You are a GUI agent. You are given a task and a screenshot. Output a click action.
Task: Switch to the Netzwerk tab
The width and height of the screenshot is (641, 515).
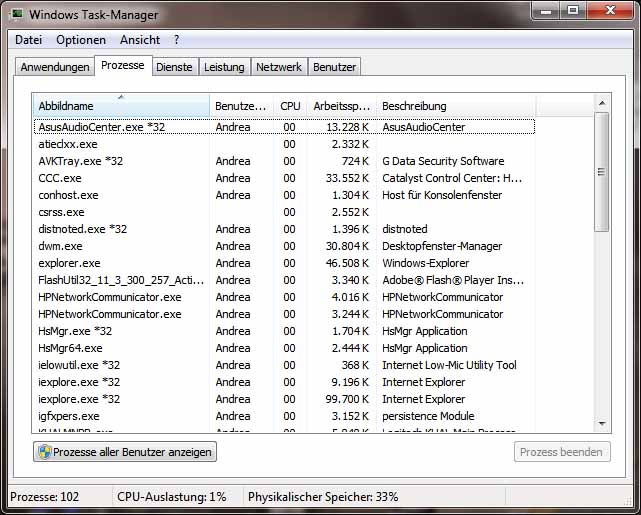[279, 67]
